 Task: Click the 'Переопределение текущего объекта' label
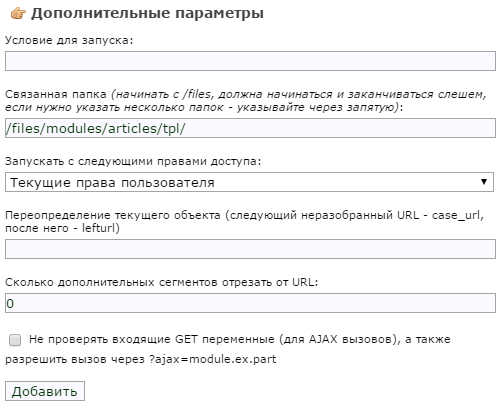[x=113, y=215]
